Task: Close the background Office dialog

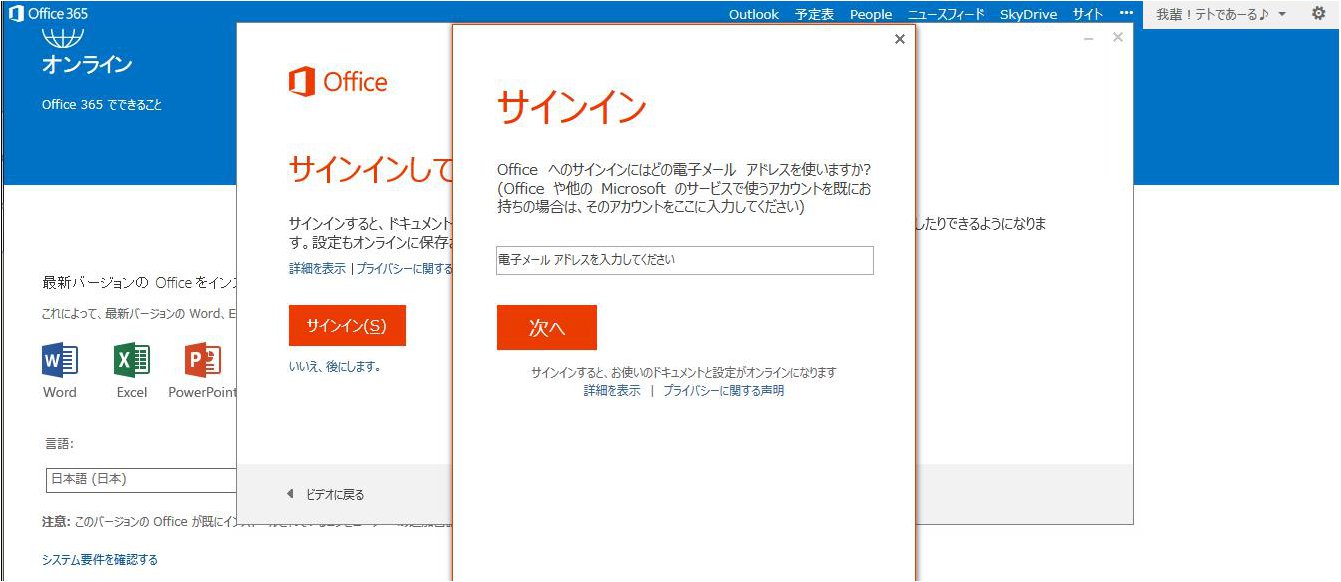Action: pos(1118,37)
